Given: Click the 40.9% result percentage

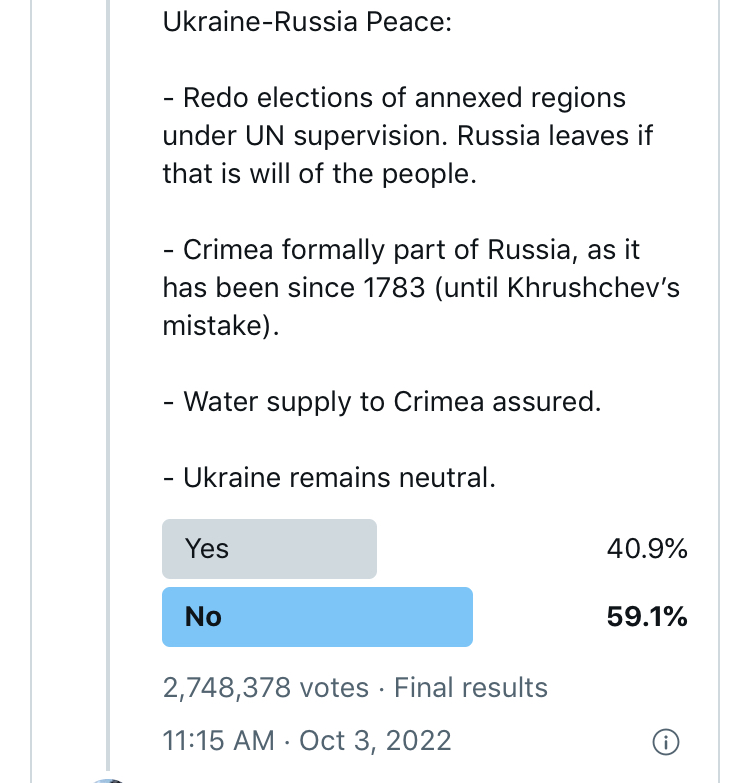Looking at the screenshot, I should point(646,549).
